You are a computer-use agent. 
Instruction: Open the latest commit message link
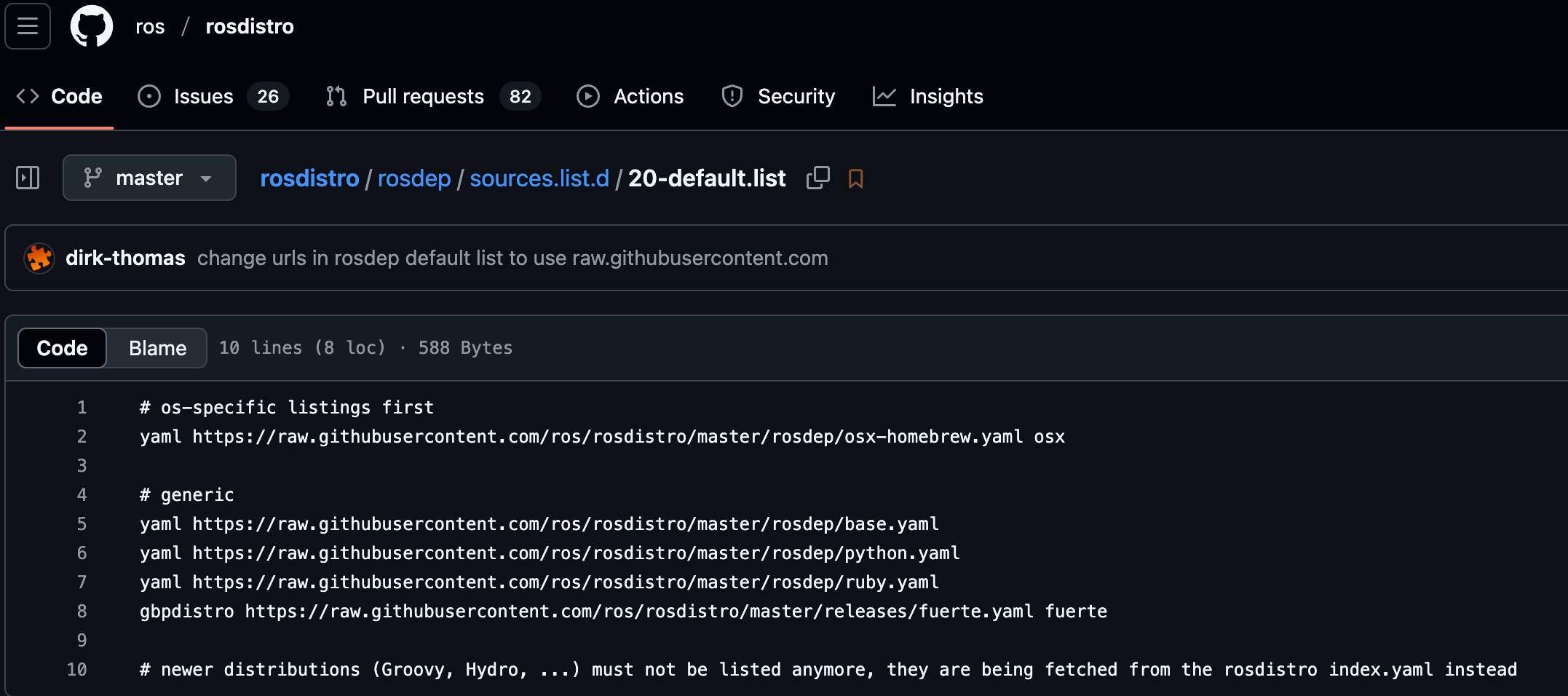(512, 258)
